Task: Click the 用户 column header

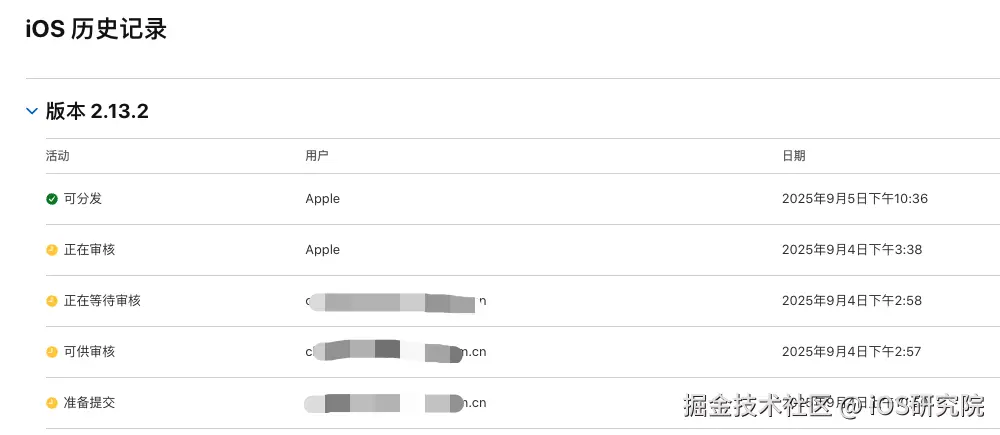Action: point(317,156)
